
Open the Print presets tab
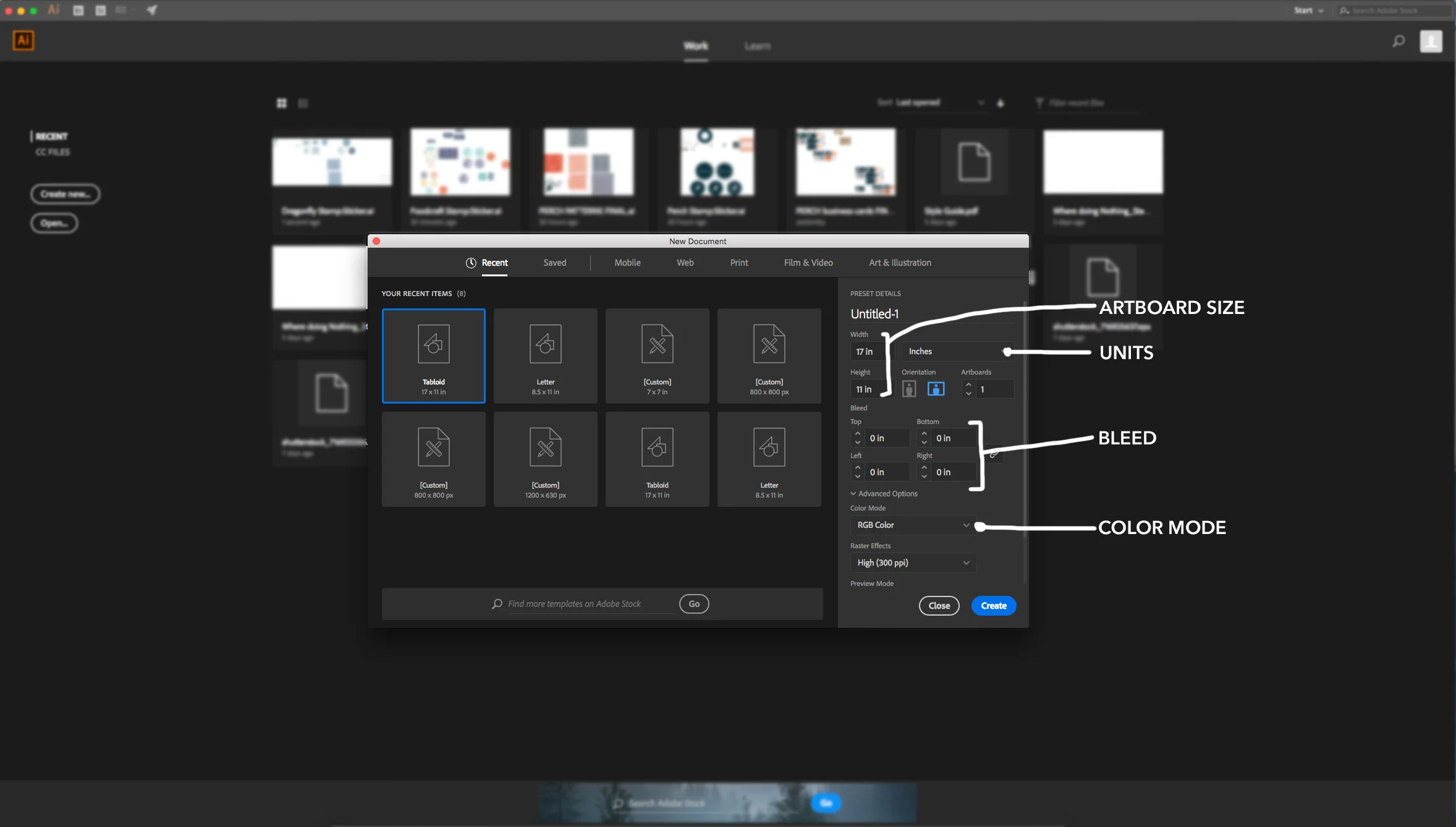[x=739, y=263]
